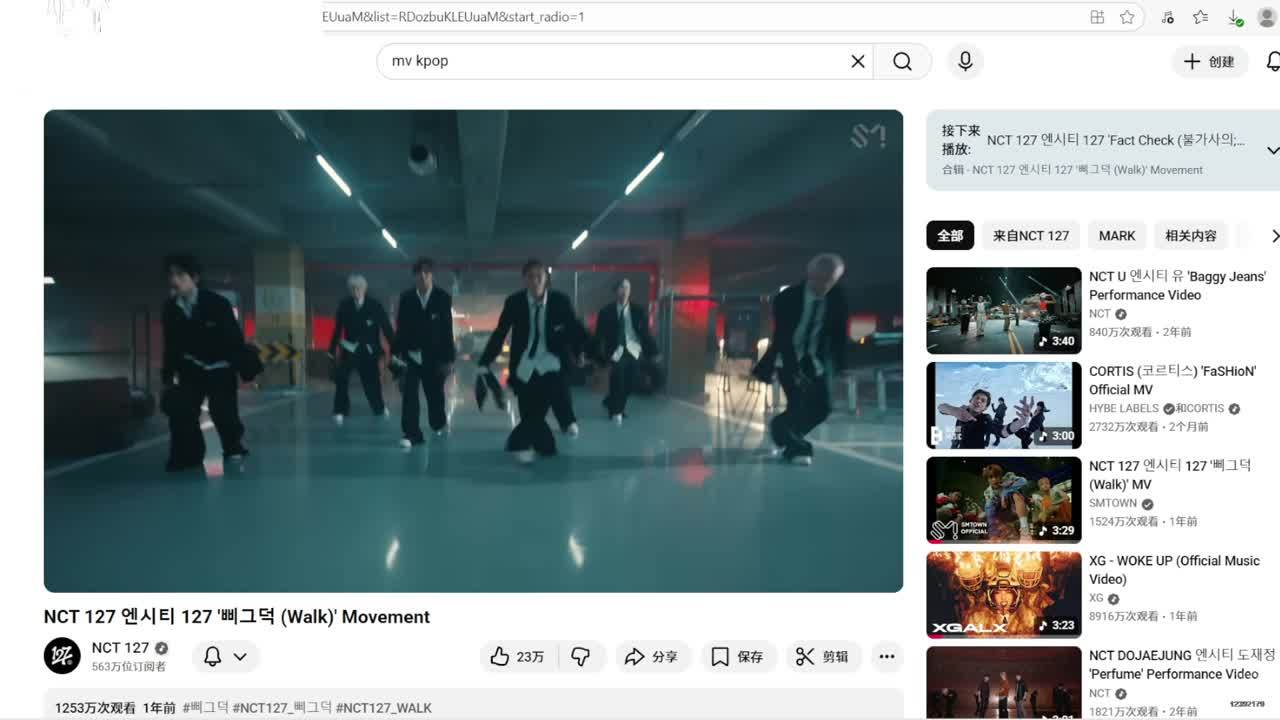Click the #NCT127_삐그덕 hashtag

pyautogui.click(x=282, y=708)
